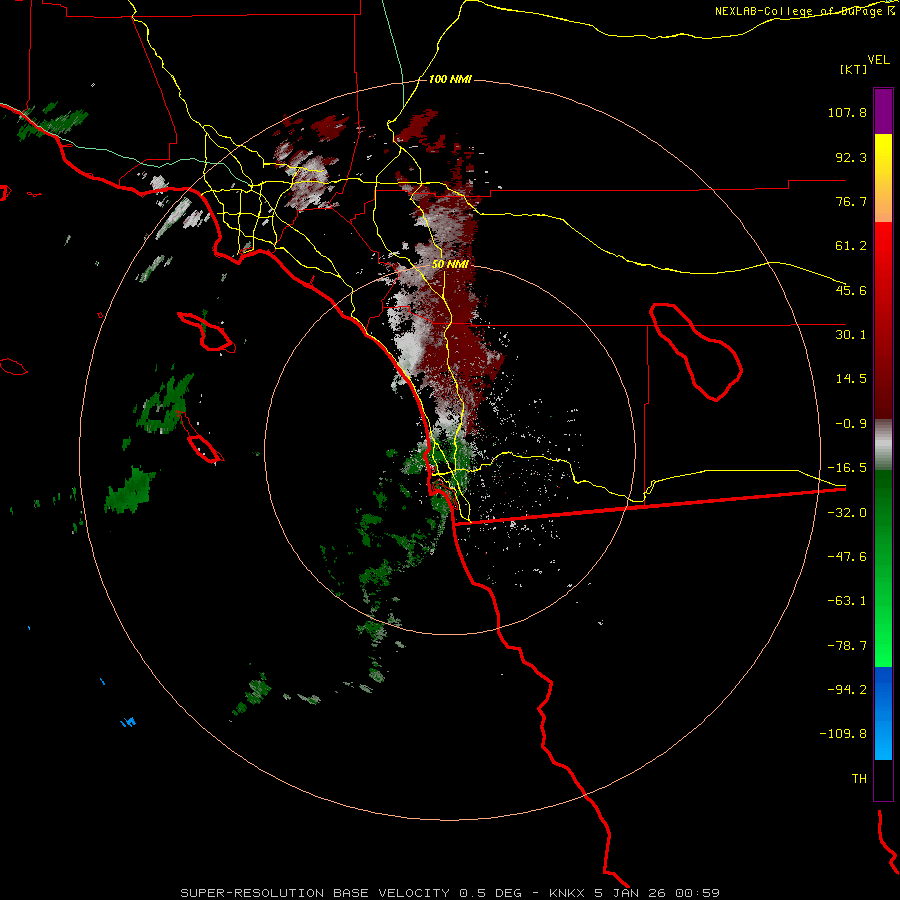Select the 92.3 legend value
This screenshot has width=900, height=900.
click(851, 157)
